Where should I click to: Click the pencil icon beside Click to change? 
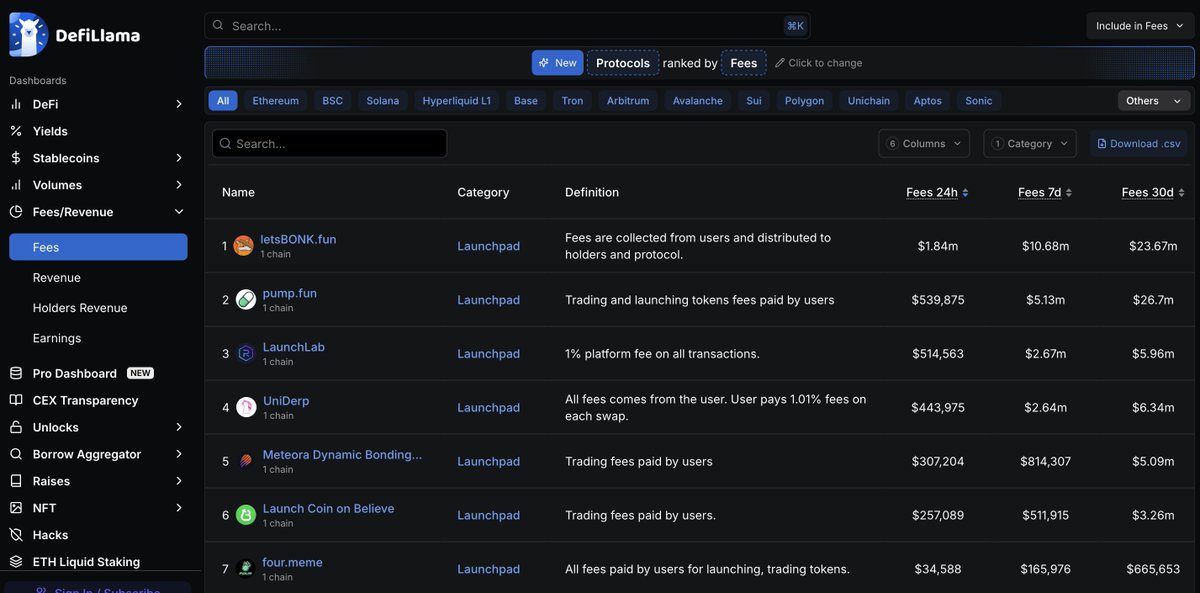(780, 63)
